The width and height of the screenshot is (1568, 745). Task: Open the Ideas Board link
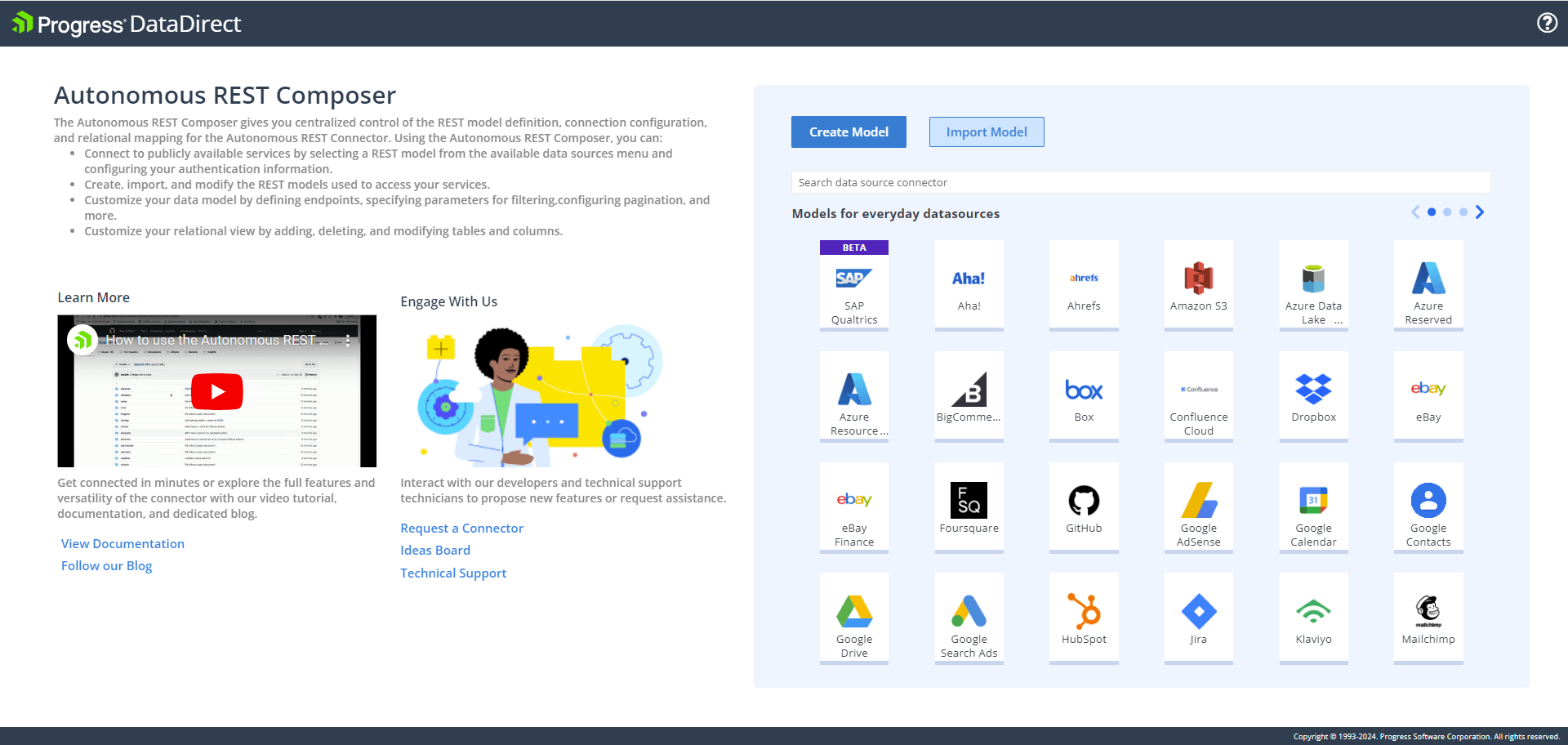435,551
